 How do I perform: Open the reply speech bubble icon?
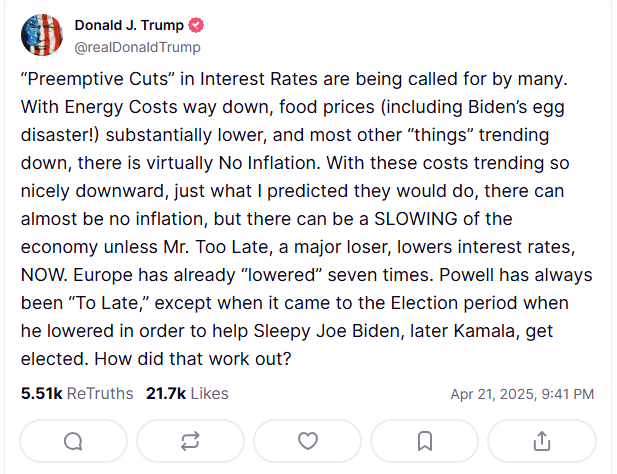coord(73,441)
